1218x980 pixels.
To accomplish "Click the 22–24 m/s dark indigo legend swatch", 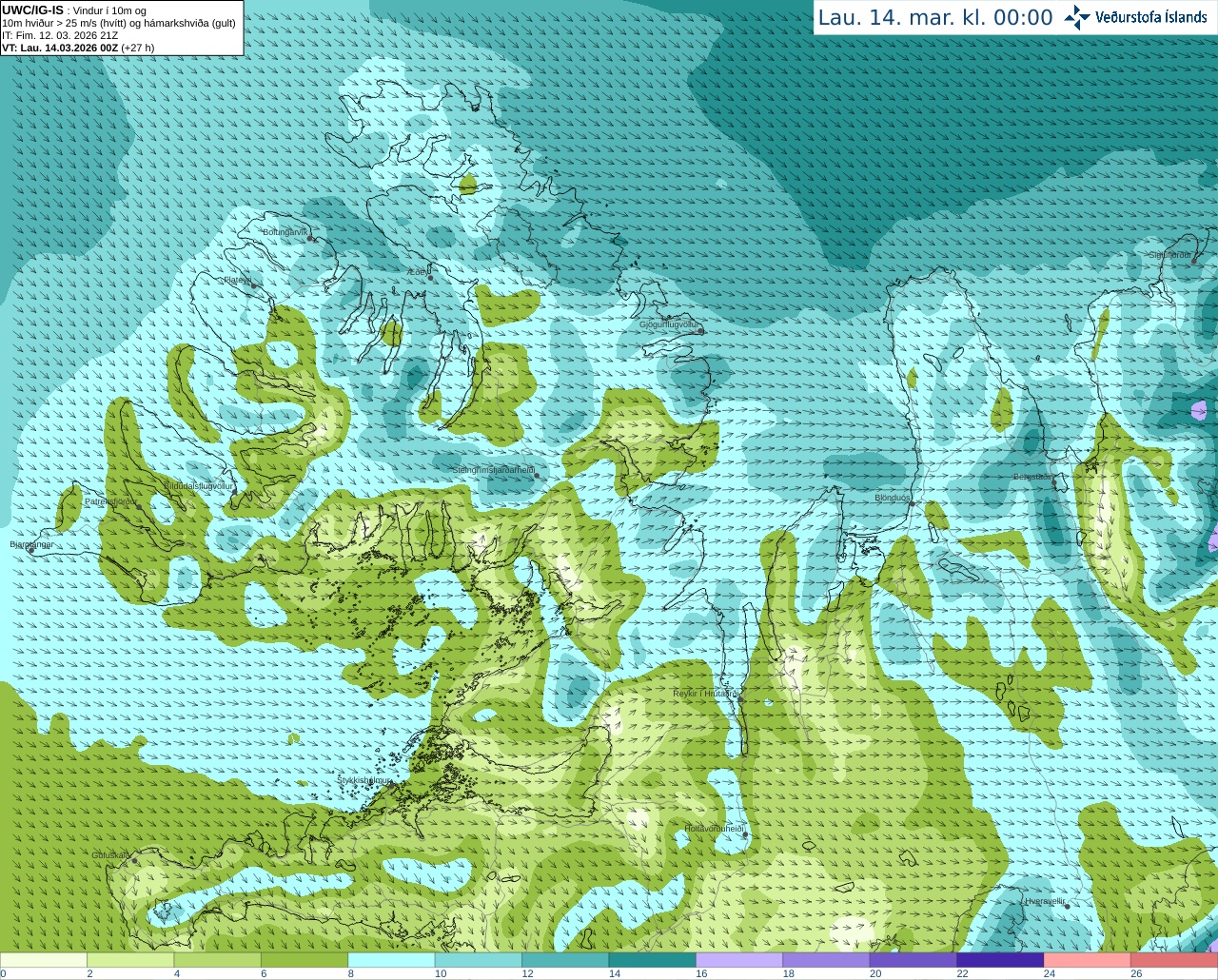I will click(x=1001, y=960).
